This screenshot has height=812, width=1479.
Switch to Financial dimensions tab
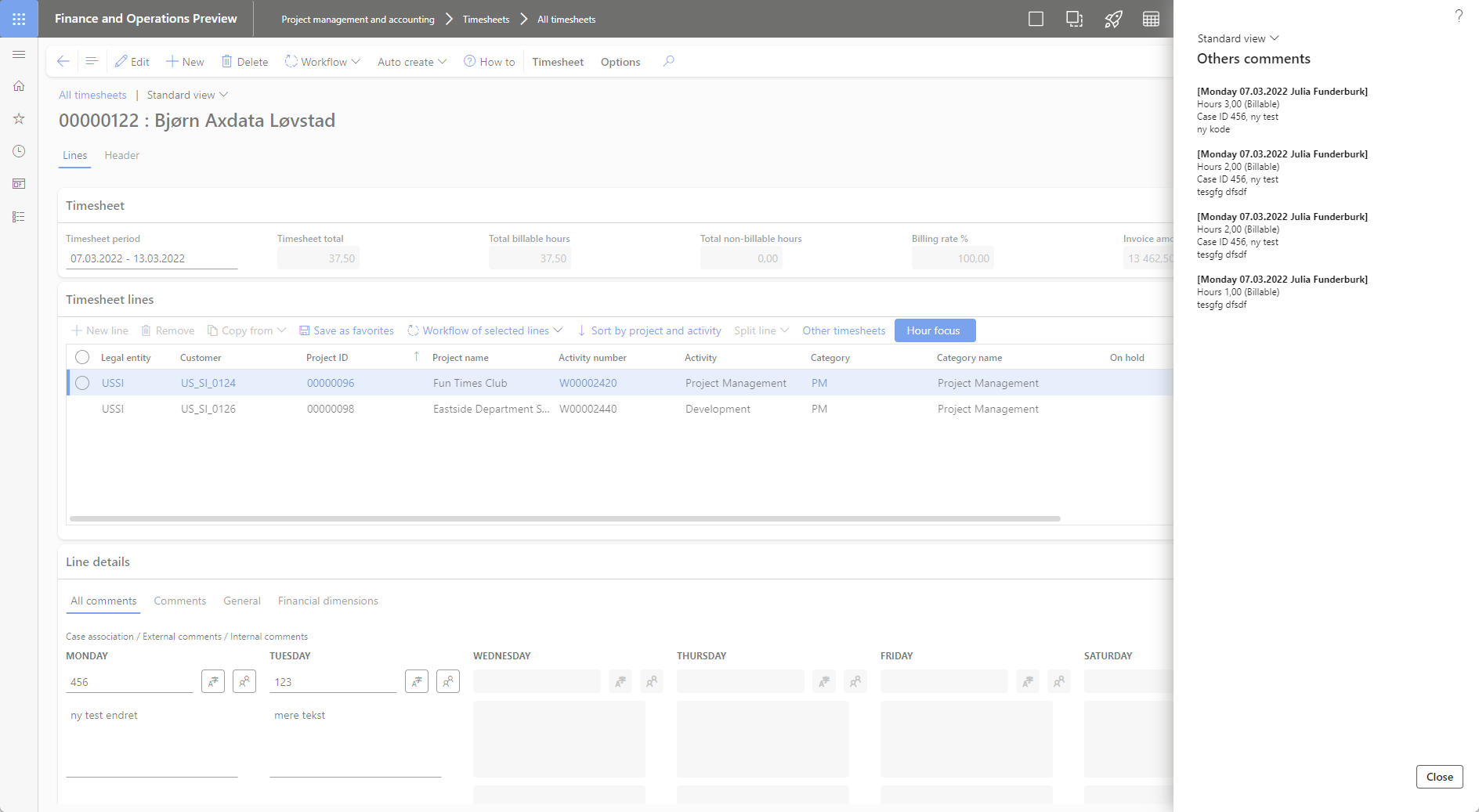tap(328, 601)
